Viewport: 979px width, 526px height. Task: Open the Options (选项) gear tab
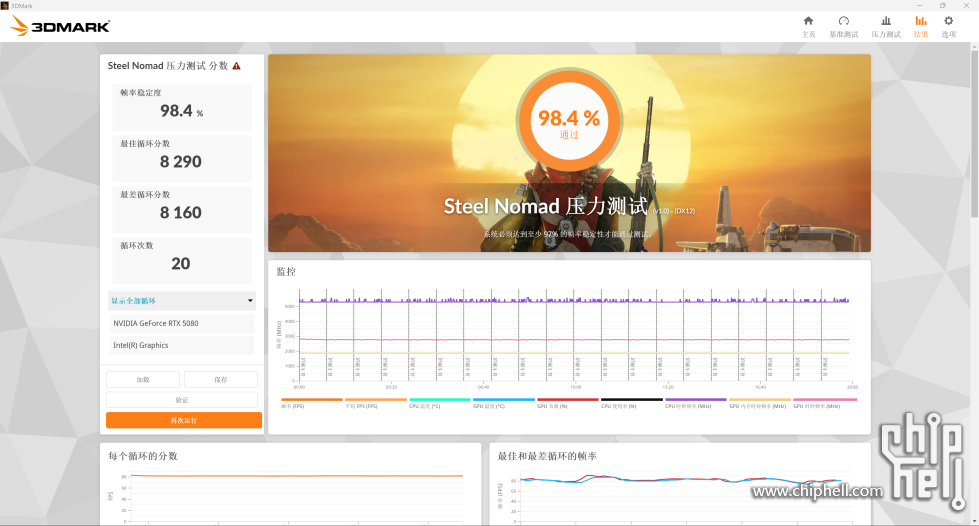(x=948, y=27)
